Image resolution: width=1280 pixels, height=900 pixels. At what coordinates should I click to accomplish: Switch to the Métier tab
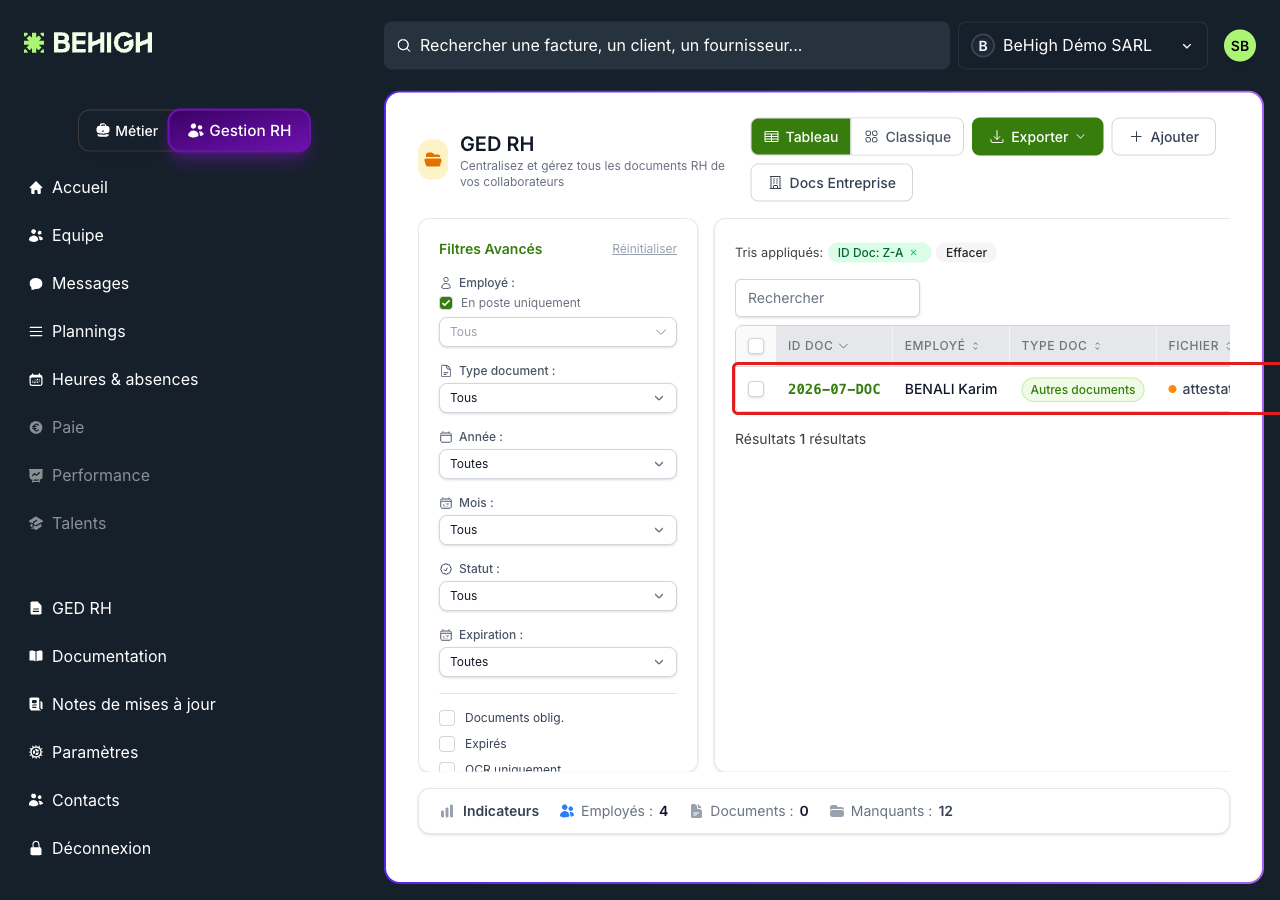[x=126, y=131]
